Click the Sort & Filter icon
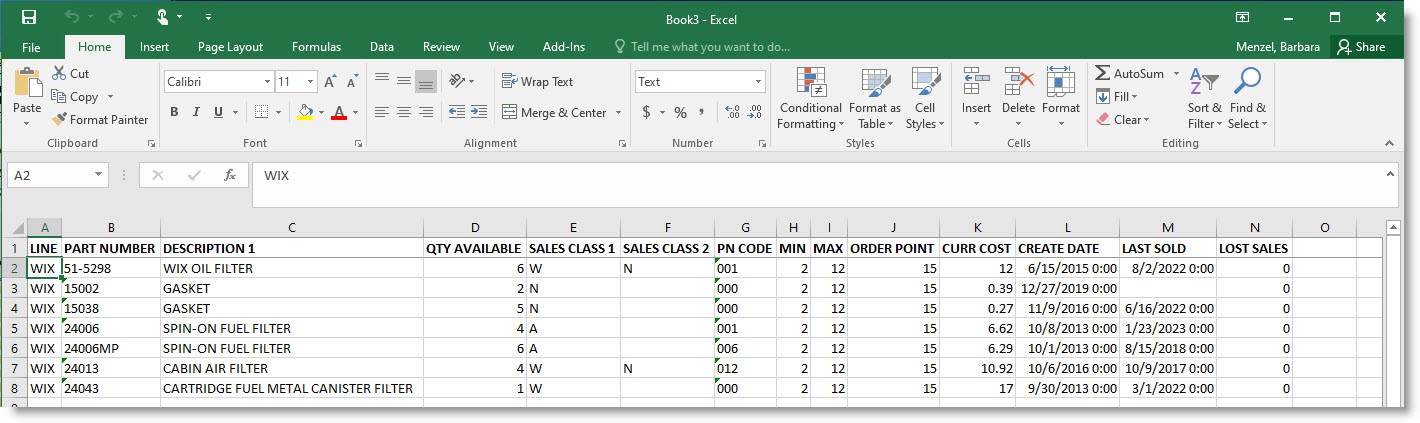1420x423 pixels. point(1204,82)
